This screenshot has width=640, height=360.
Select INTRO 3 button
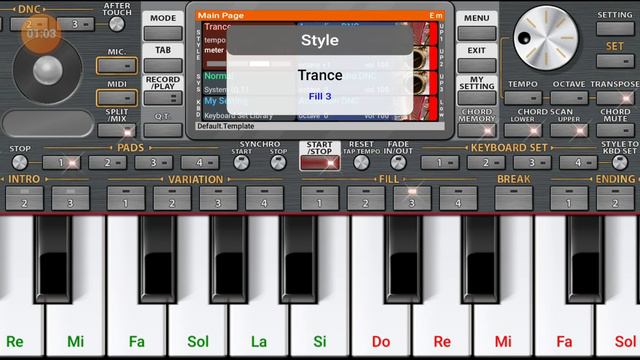tap(71, 198)
